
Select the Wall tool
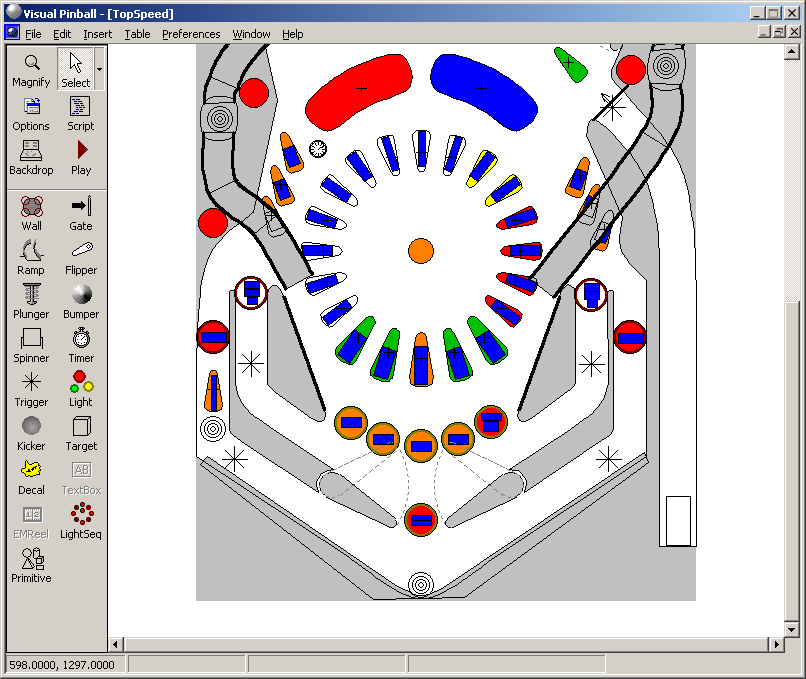pos(31,213)
